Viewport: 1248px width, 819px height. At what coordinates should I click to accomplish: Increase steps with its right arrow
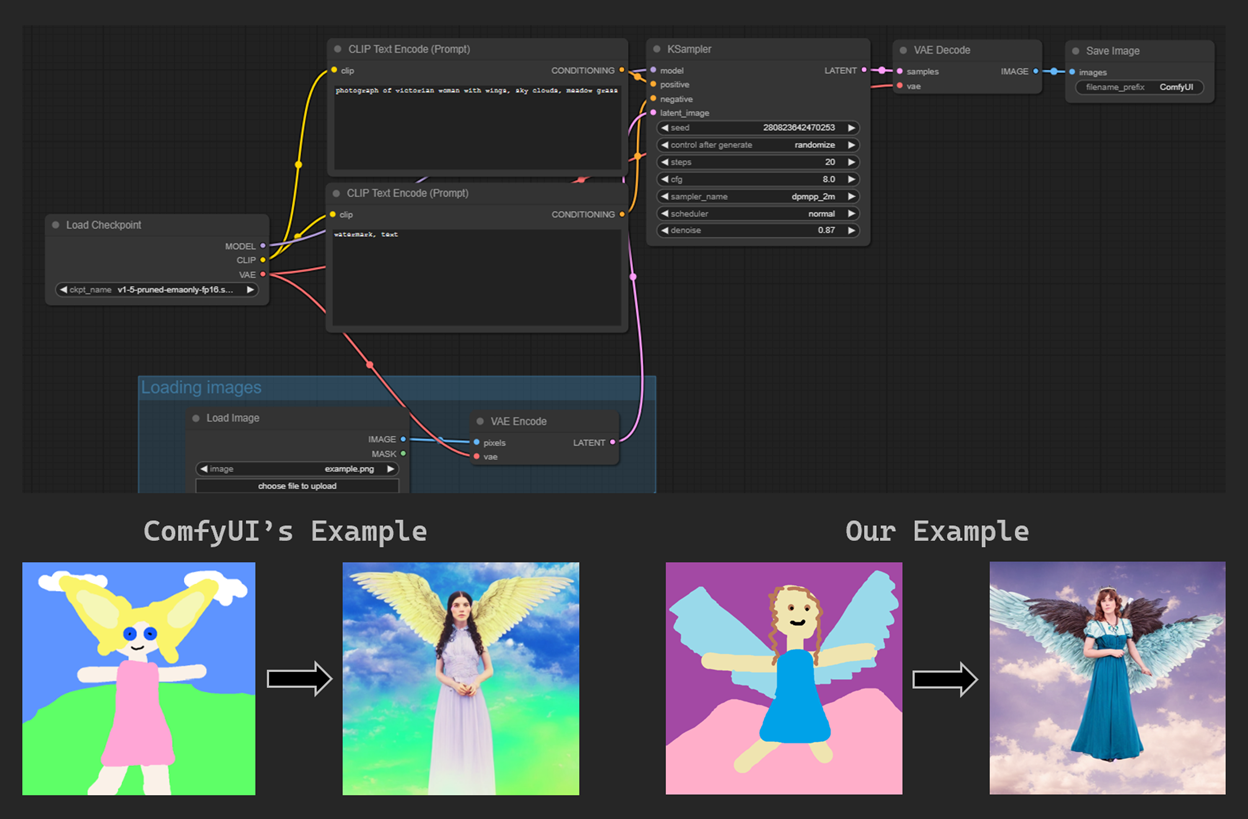tap(851, 162)
